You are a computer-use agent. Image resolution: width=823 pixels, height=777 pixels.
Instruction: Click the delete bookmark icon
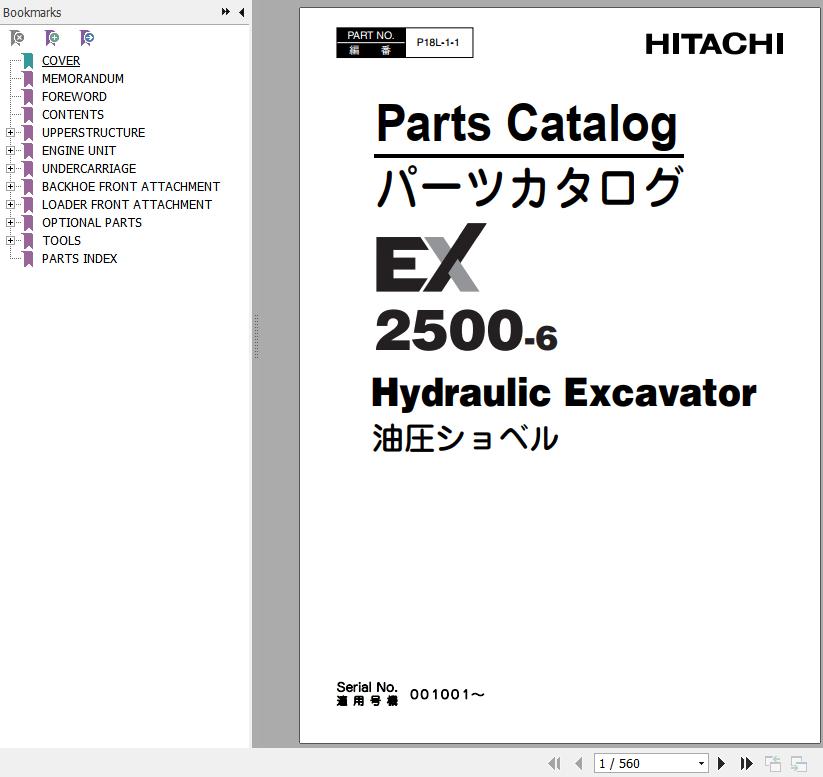17,38
